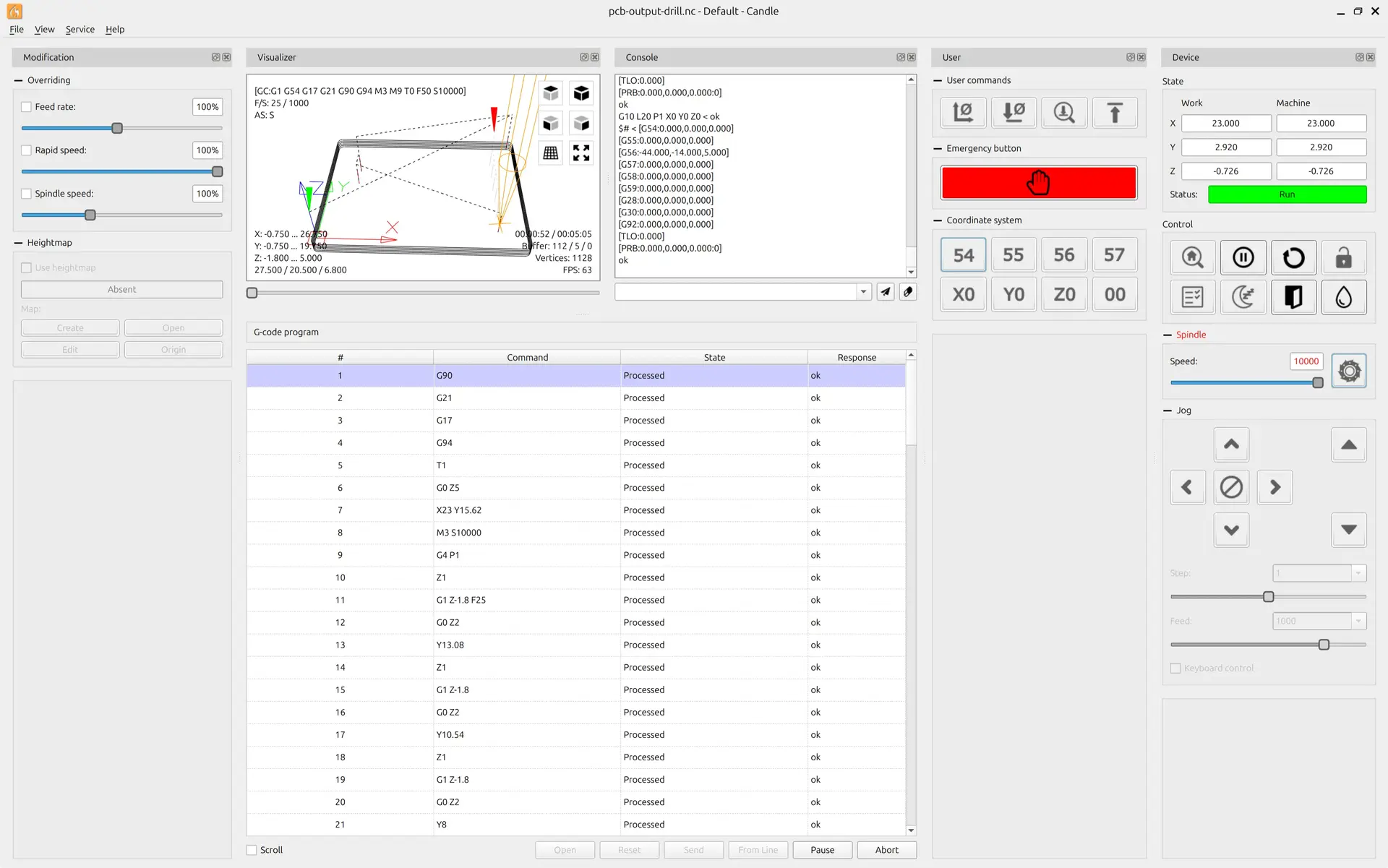Toggle the Scroll checkbox below G-code table
The image size is (1388, 868).
252,850
